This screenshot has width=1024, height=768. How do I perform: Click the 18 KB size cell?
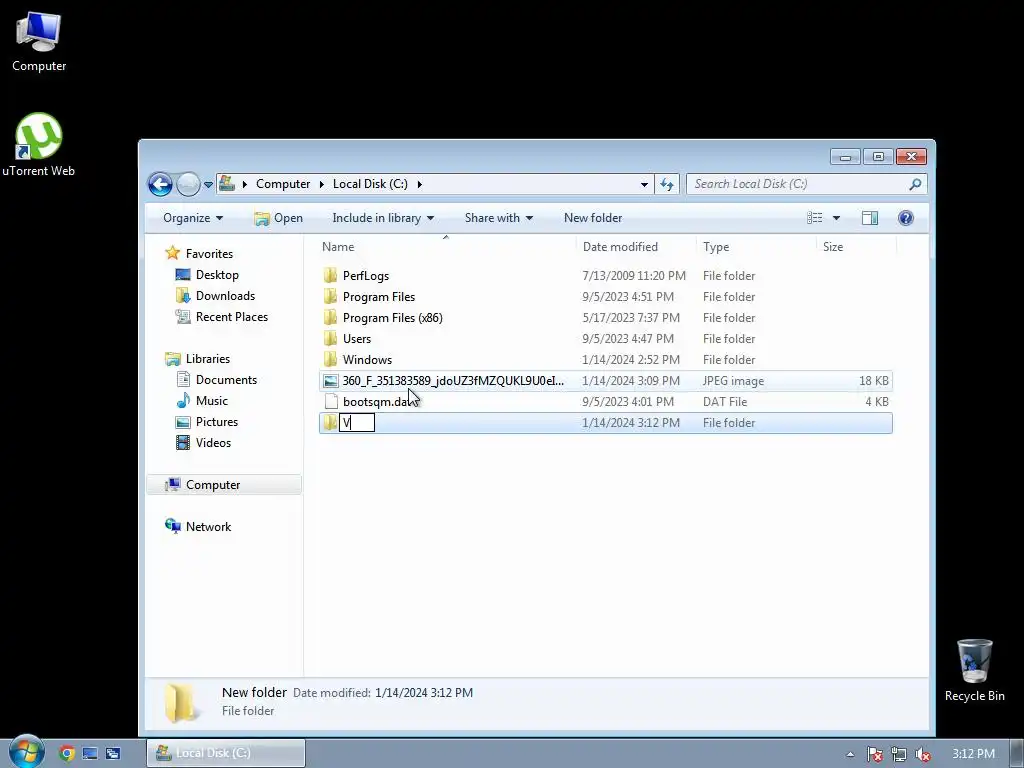tap(874, 381)
